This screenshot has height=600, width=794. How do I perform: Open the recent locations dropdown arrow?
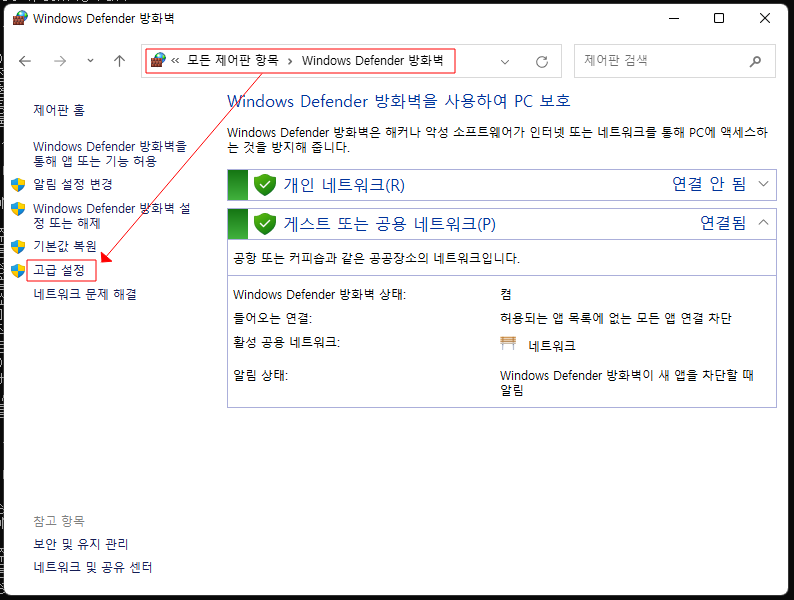click(x=90, y=61)
